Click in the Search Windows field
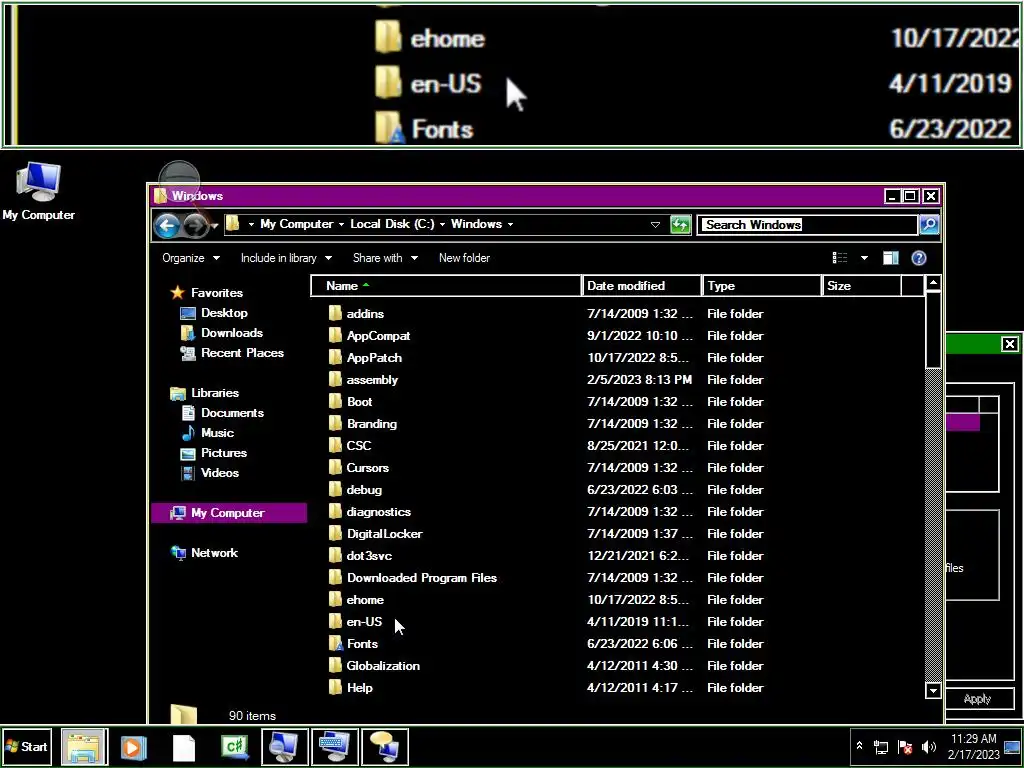The image size is (1024, 768). pyautogui.click(x=808, y=225)
